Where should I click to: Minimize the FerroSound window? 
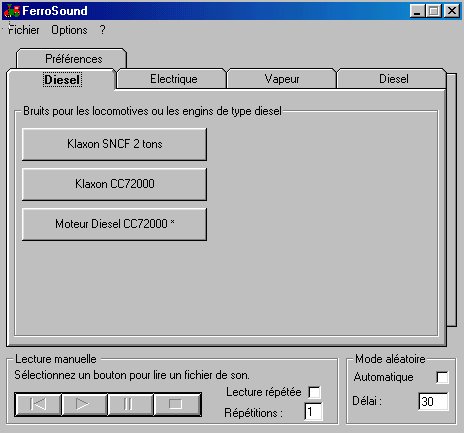click(x=417, y=11)
